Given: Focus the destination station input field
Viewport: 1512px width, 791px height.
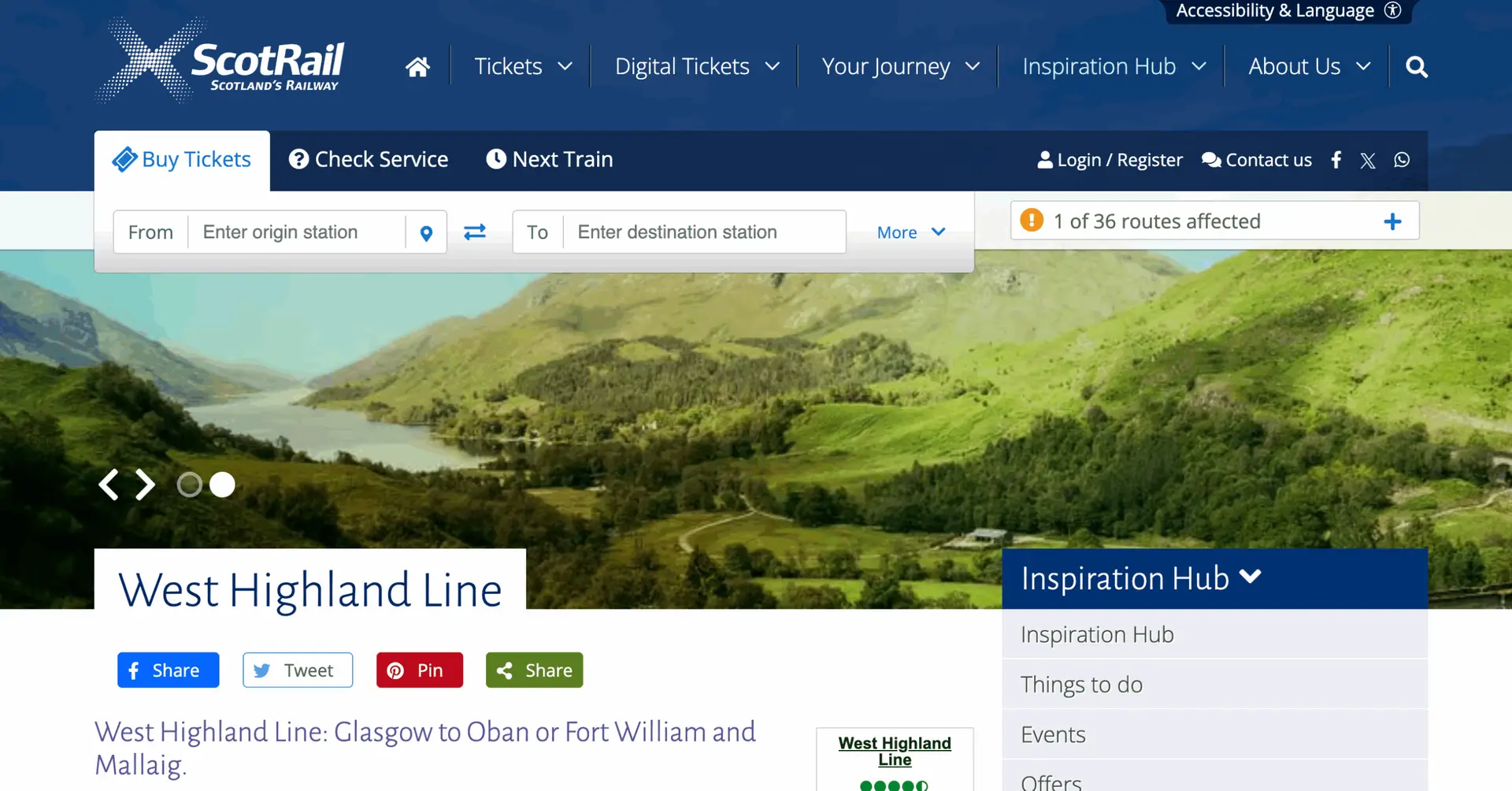Looking at the screenshot, I should [705, 232].
